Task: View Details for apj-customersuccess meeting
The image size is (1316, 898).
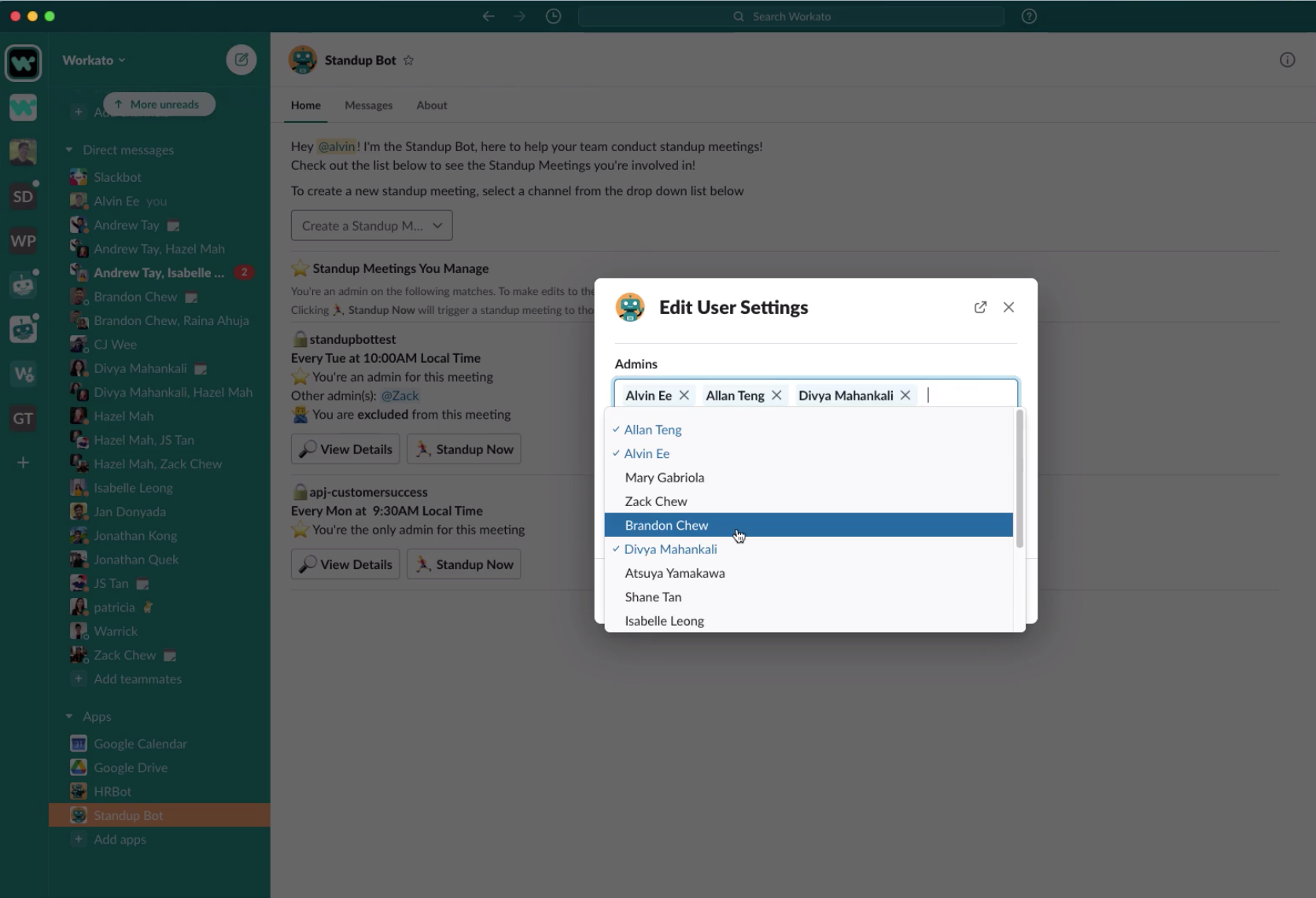Action: pos(345,564)
